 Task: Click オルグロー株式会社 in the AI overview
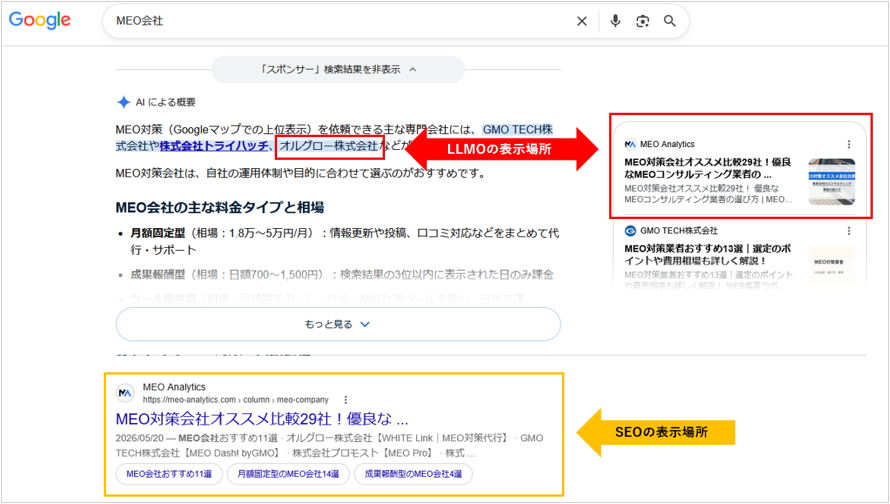(x=329, y=146)
